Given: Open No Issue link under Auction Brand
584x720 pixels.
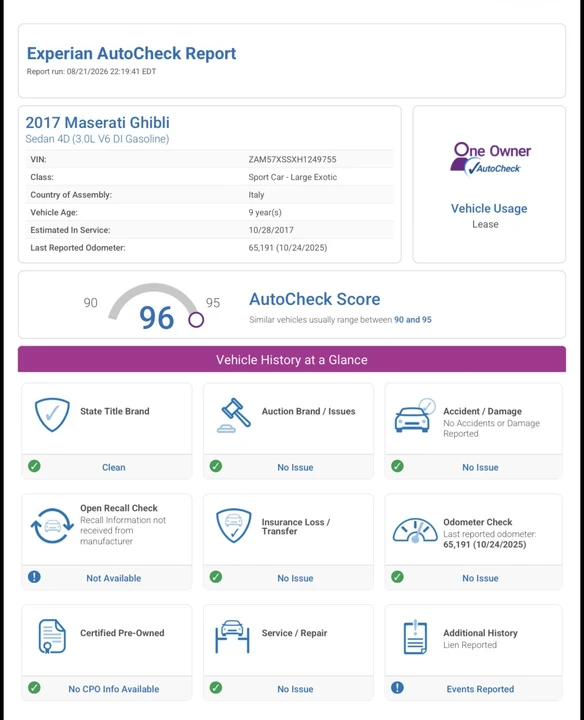Looking at the screenshot, I should [295, 467].
